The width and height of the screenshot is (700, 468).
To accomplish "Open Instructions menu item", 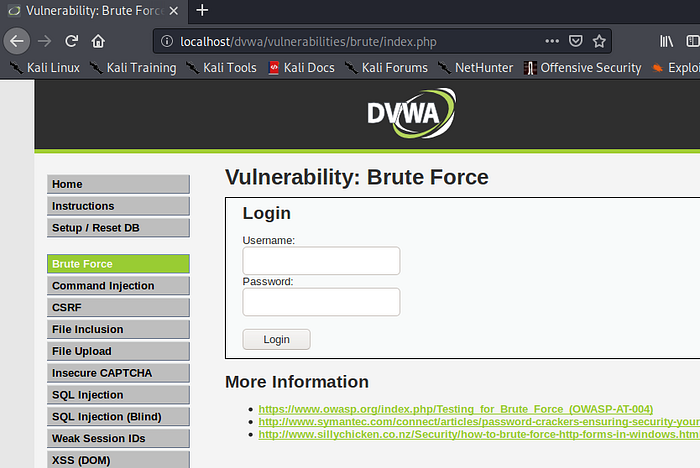I will (x=118, y=206).
